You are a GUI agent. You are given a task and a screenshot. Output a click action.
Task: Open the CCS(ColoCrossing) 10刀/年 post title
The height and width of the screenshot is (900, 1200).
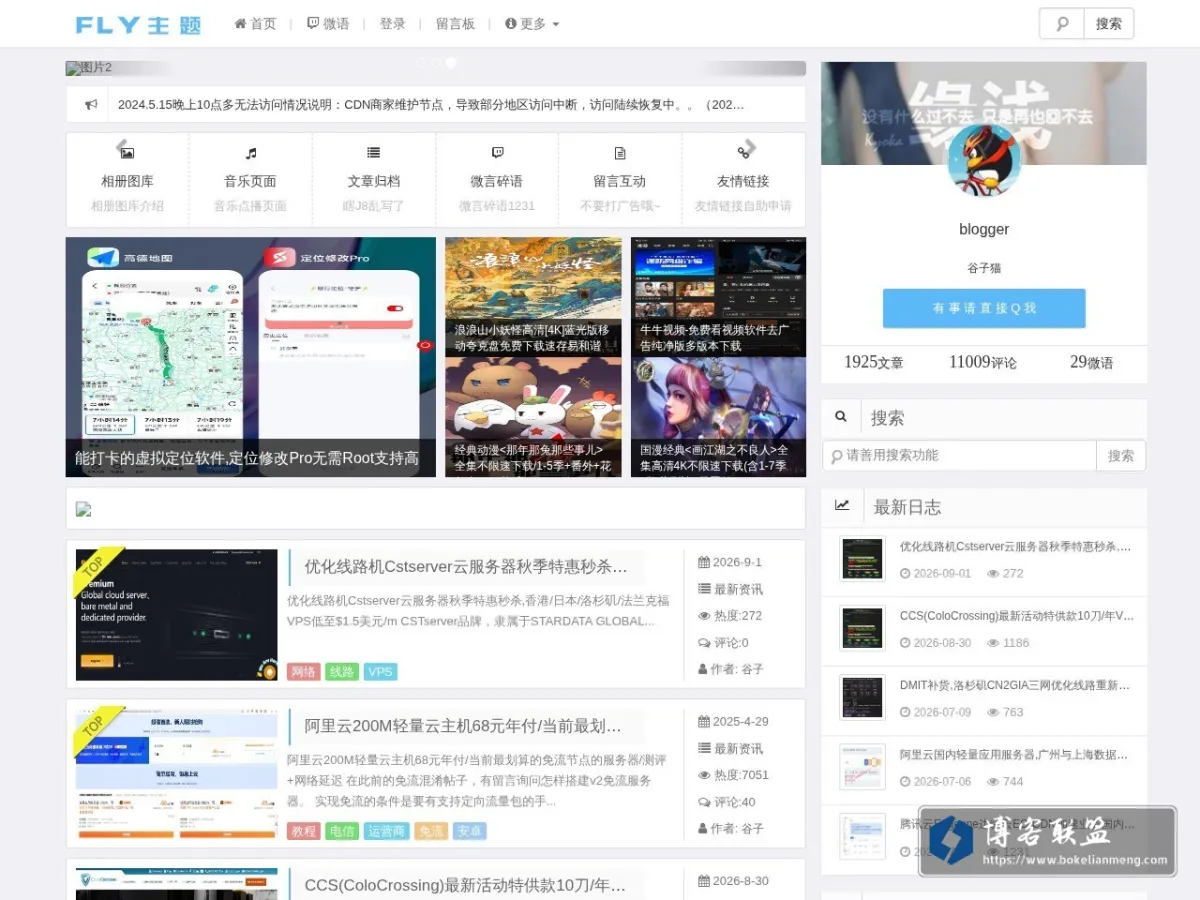pos(465,885)
